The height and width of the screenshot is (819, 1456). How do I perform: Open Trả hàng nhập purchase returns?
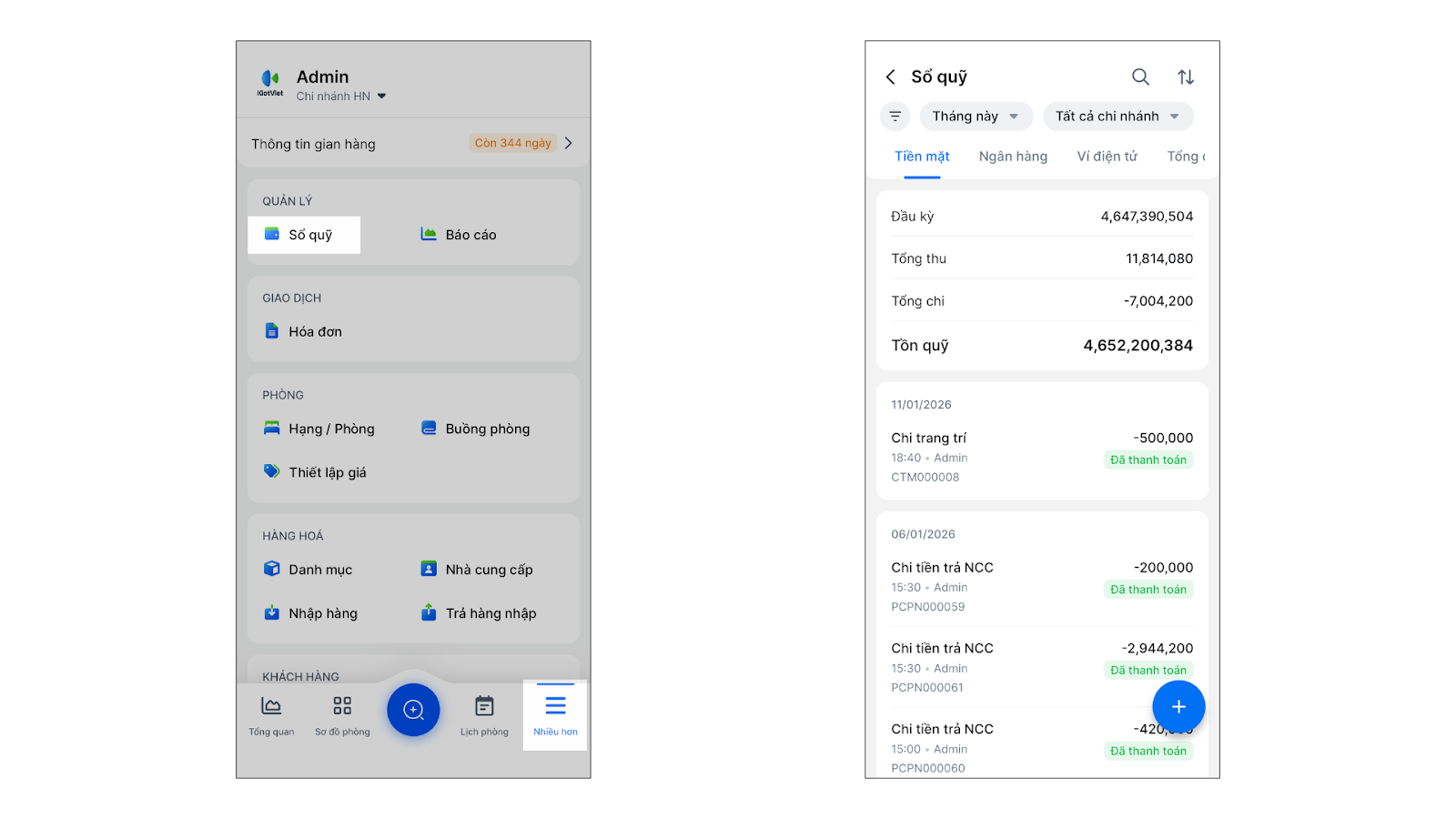[479, 613]
